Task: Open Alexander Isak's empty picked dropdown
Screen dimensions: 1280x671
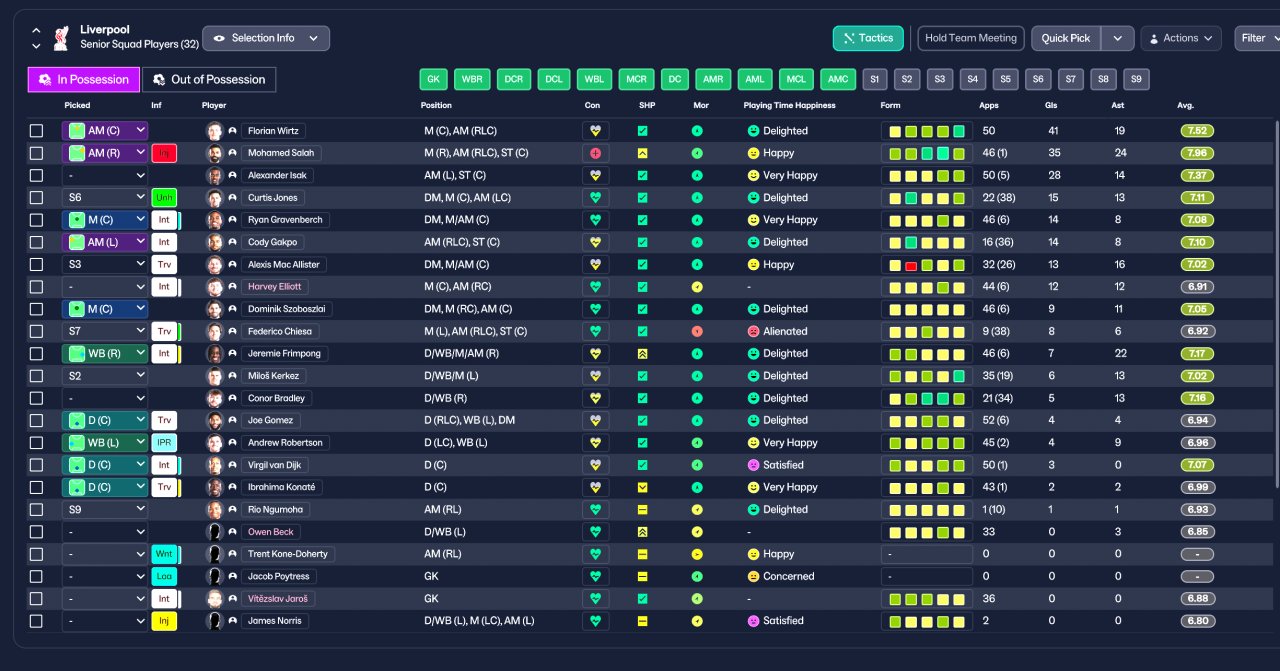Action: pyautogui.click(x=105, y=175)
